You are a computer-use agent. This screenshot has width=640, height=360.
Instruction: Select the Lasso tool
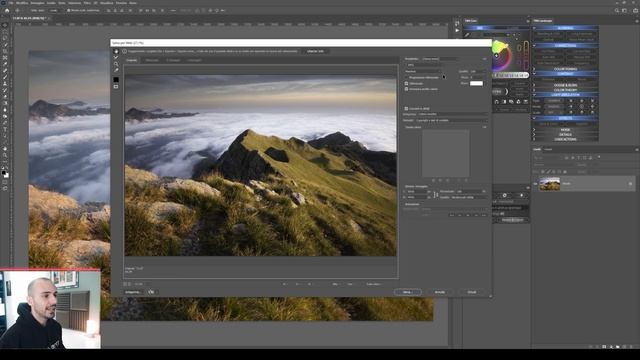coord(5,38)
